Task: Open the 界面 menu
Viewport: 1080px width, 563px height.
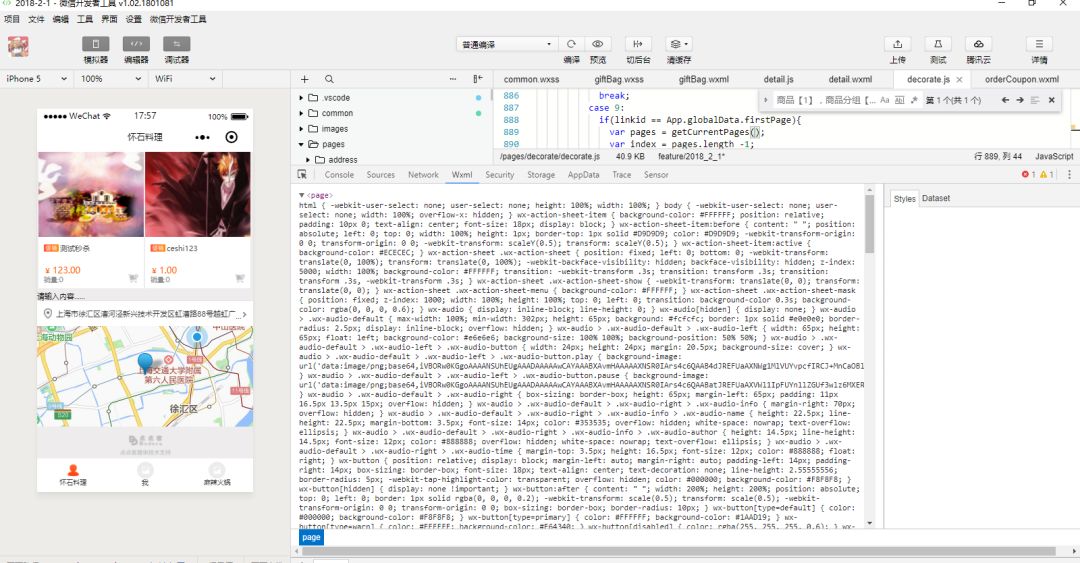Action: [x=109, y=19]
